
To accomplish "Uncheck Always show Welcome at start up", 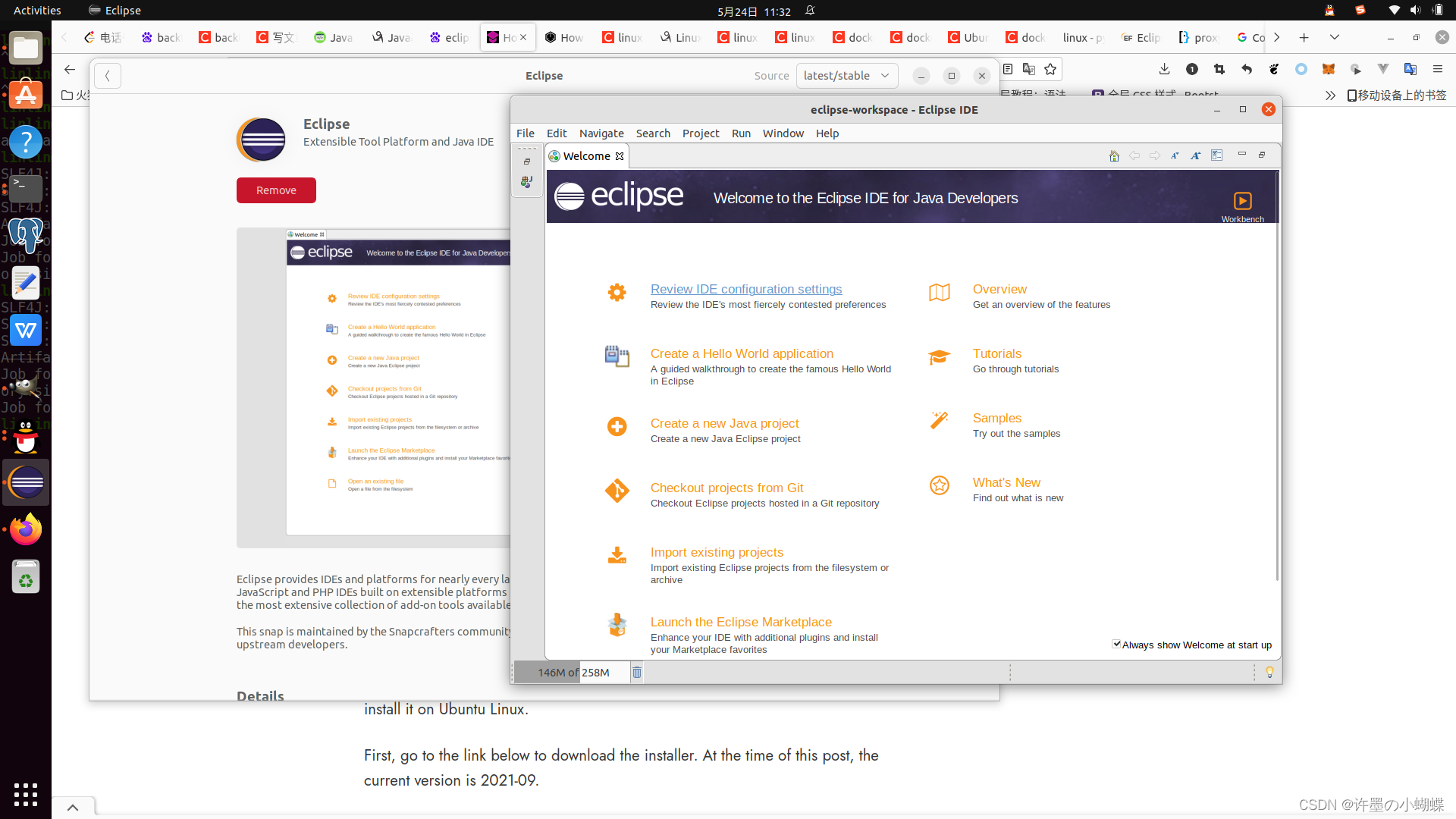I will (1116, 645).
